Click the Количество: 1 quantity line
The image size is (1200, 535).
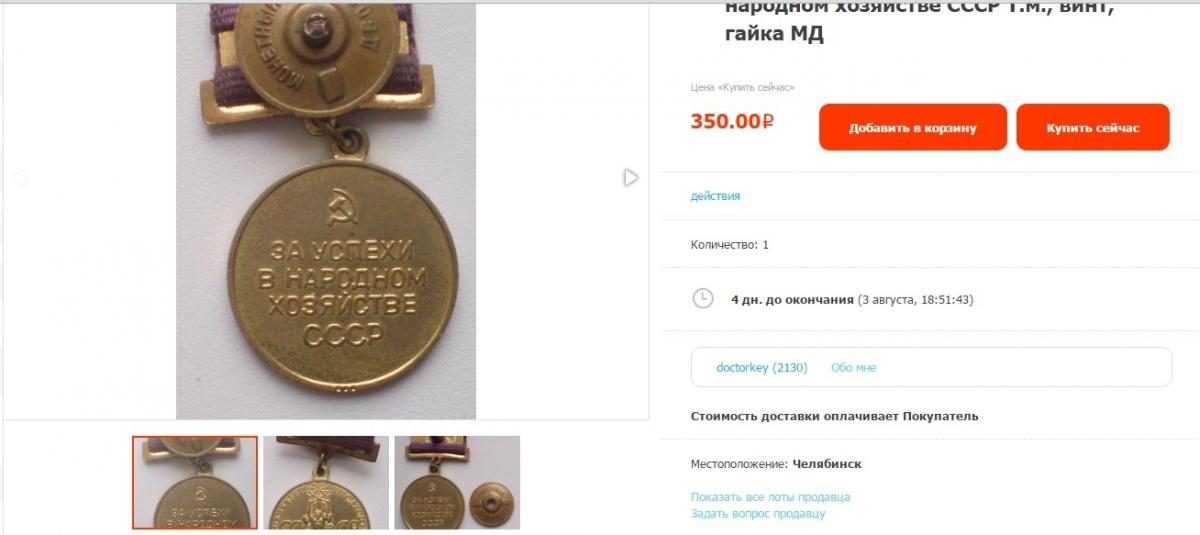(730, 244)
